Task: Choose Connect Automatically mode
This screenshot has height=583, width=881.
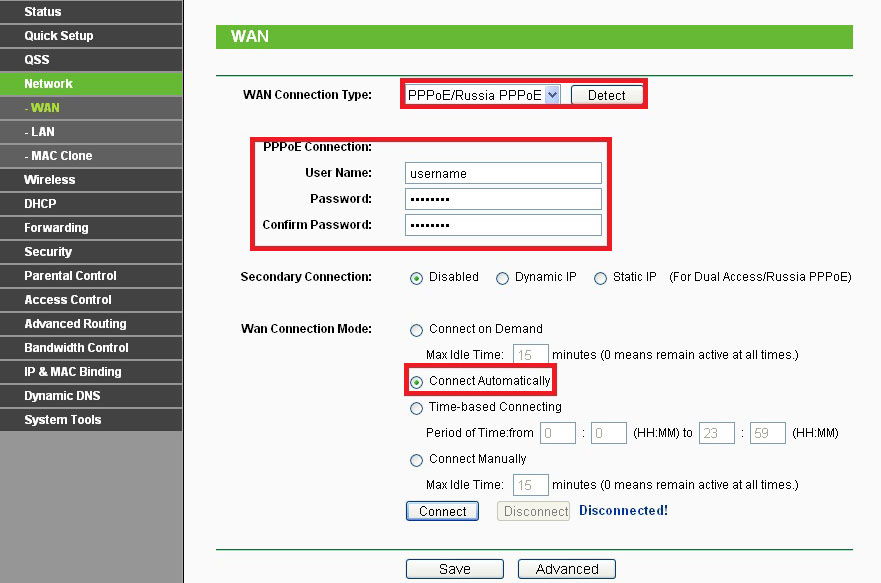Action: [416, 382]
